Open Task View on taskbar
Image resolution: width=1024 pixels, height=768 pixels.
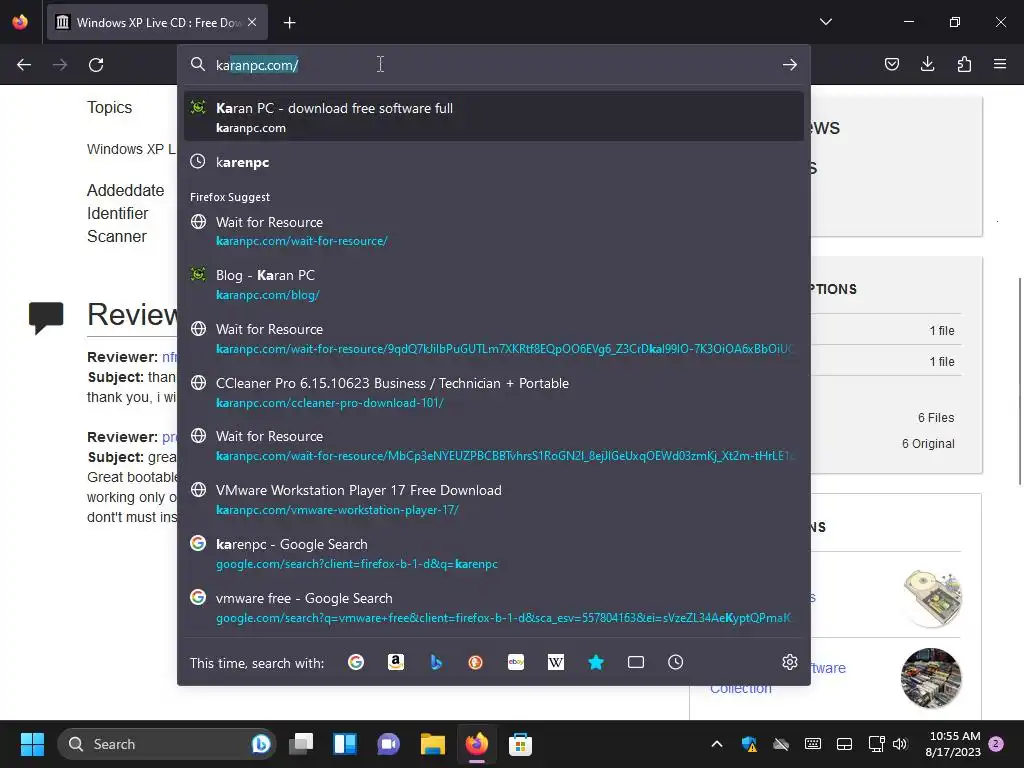301,744
